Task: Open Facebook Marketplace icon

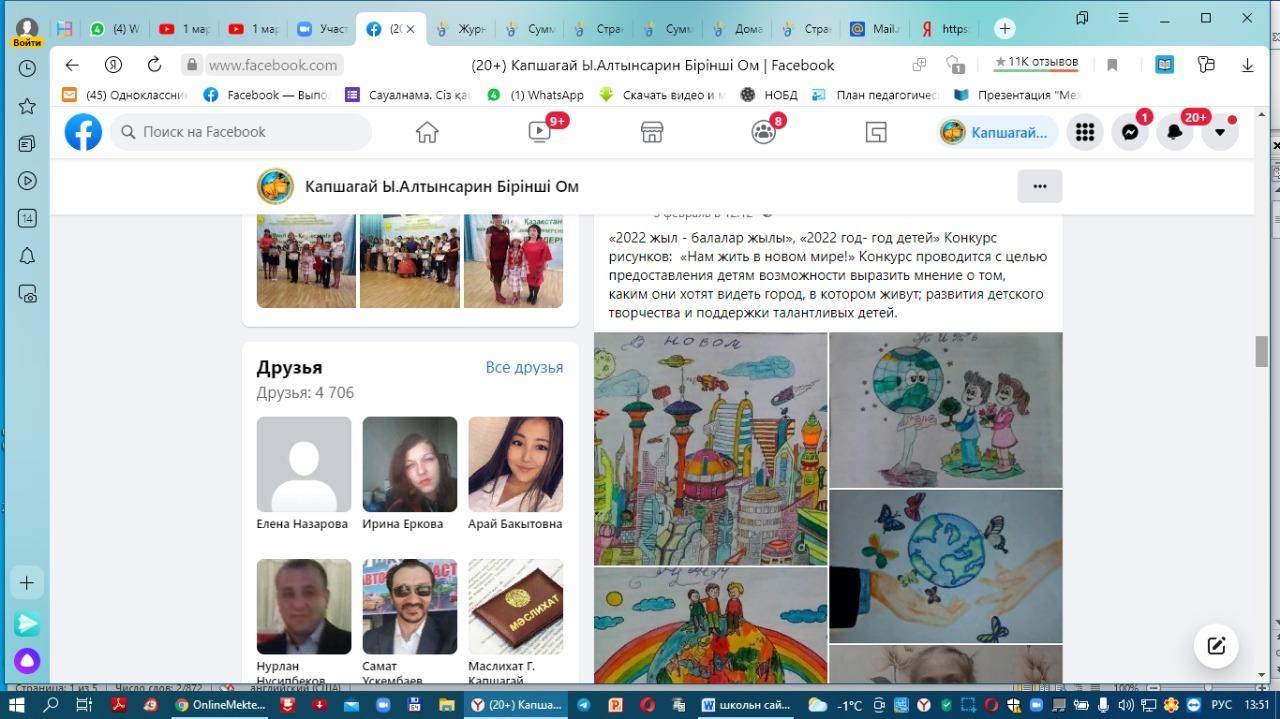Action: point(652,132)
